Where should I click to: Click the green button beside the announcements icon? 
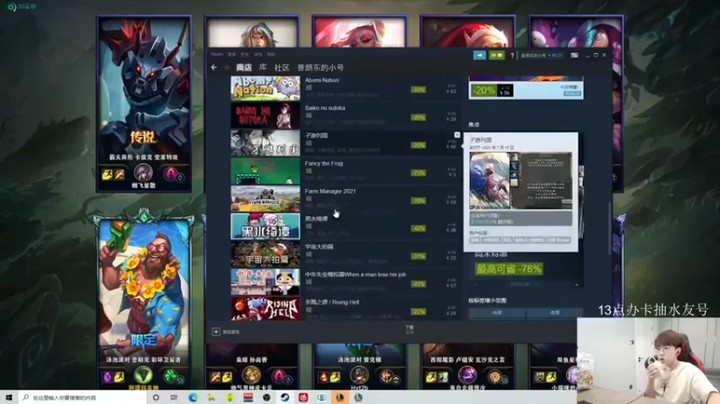click(496, 55)
